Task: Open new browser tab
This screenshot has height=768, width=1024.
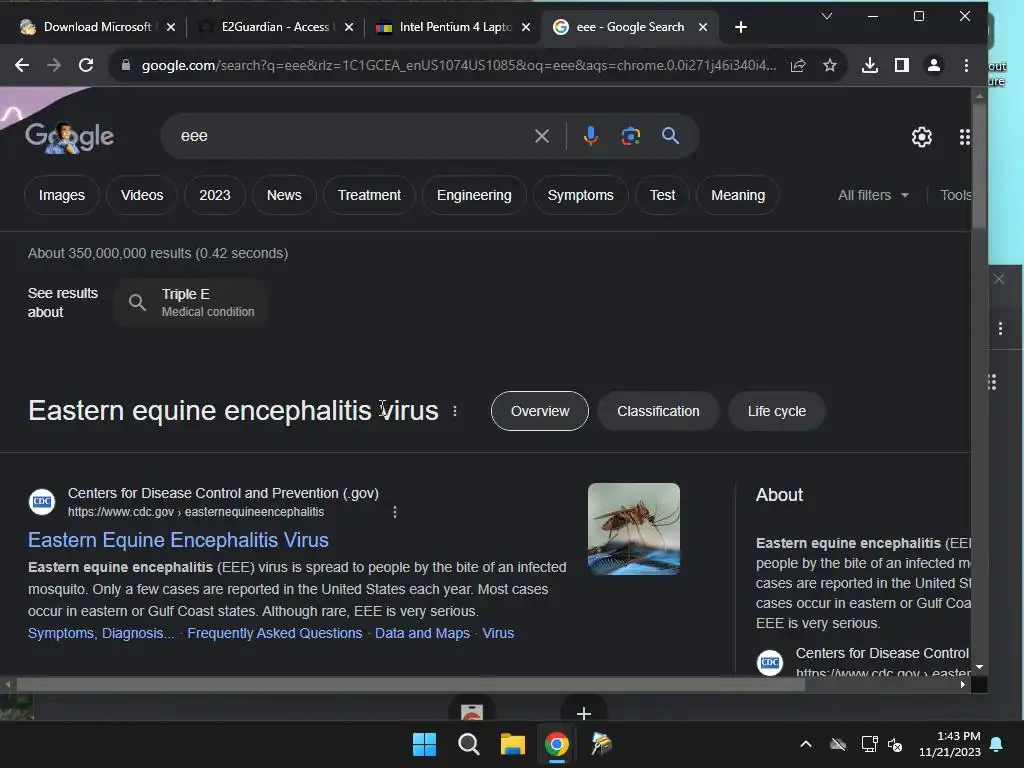Action: [x=741, y=27]
